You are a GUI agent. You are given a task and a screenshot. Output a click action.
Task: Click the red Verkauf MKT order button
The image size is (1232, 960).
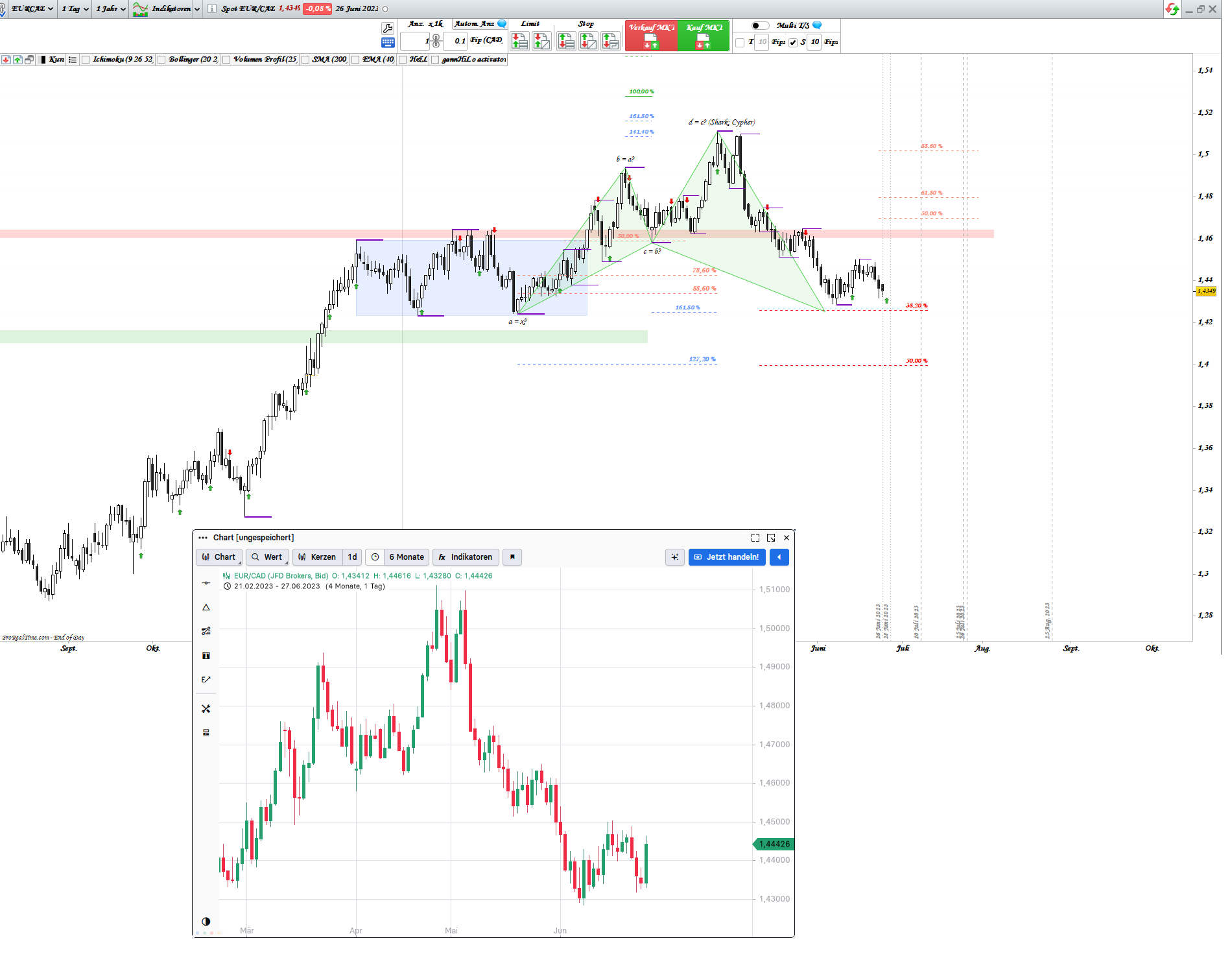[x=652, y=35]
